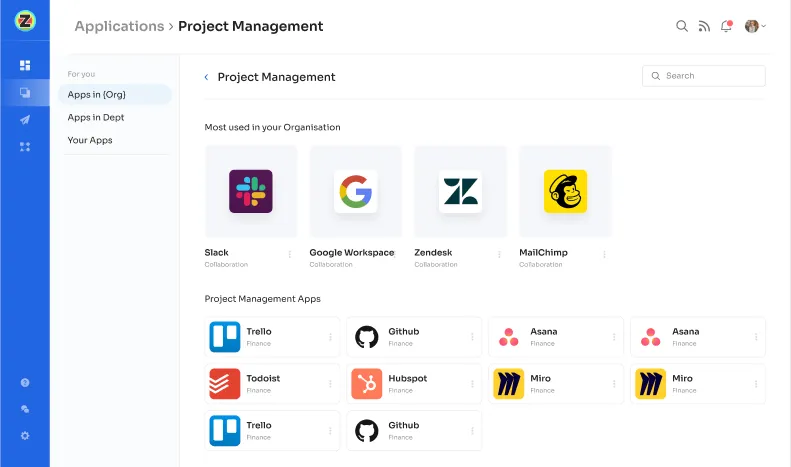Open the paper plane icon in sidebar
This screenshot has height=467, width=791.
tap(25, 120)
